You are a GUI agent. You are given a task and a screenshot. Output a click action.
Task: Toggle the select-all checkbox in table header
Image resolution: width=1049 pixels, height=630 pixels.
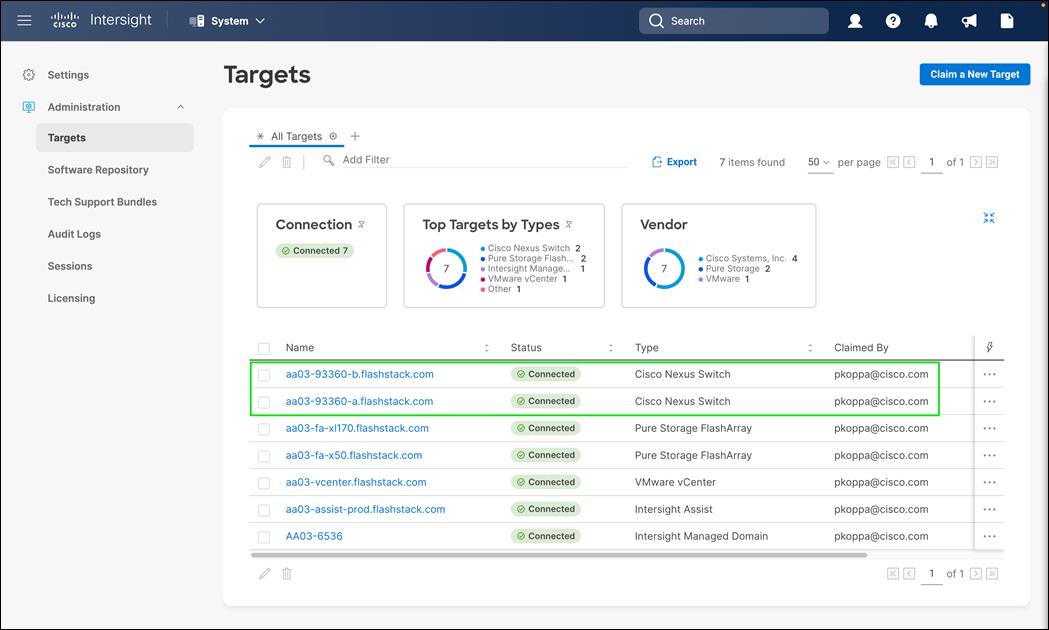point(264,348)
